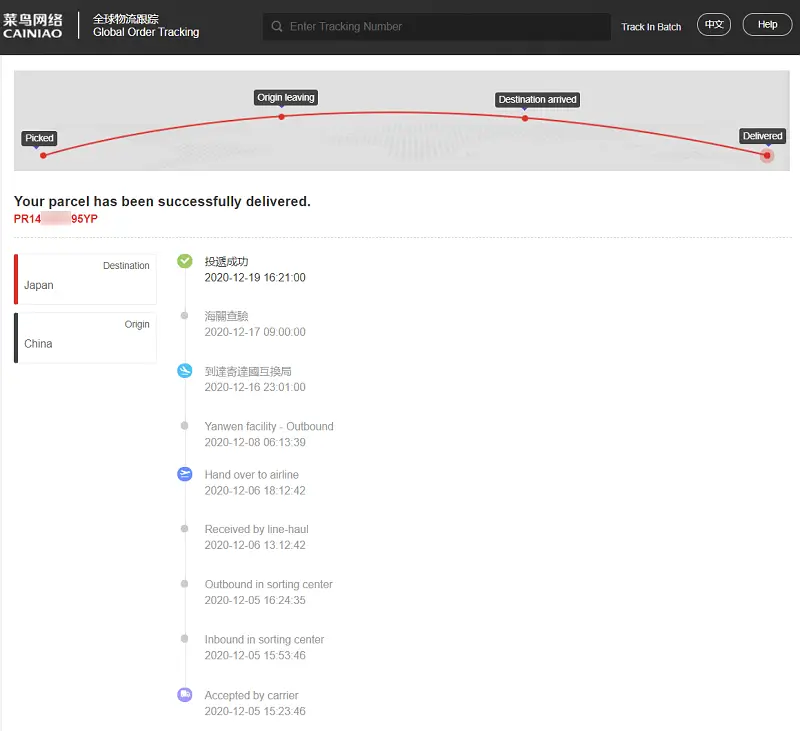Viewport: 800px width, 731px height.
Task: Open the Help page
Action: (767, 25)
